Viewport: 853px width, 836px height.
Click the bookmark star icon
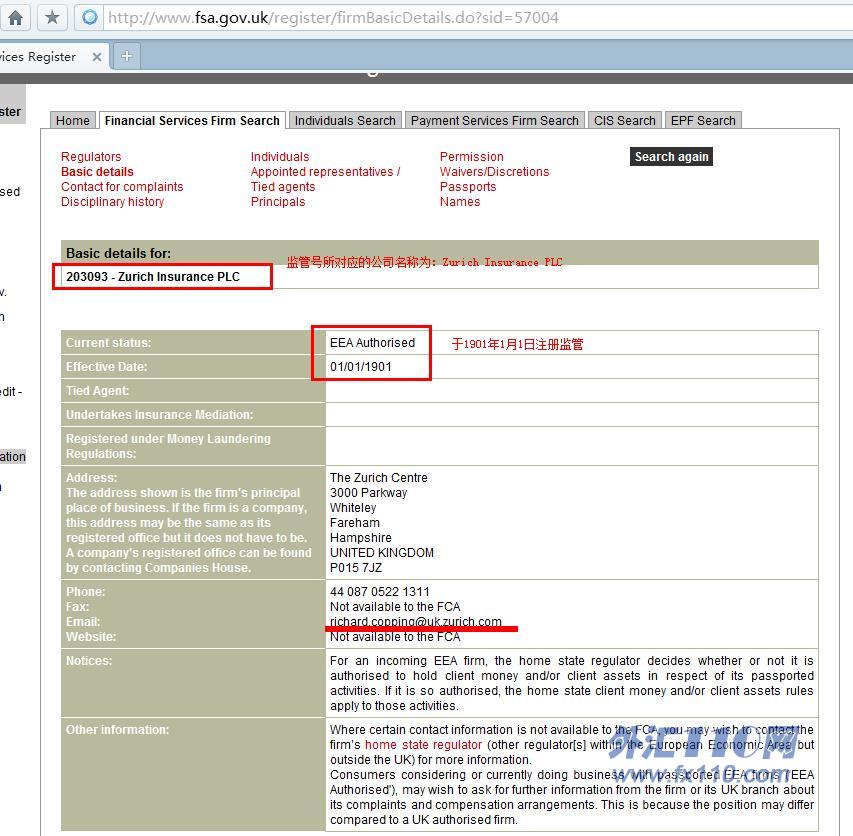tap(52, 17)
